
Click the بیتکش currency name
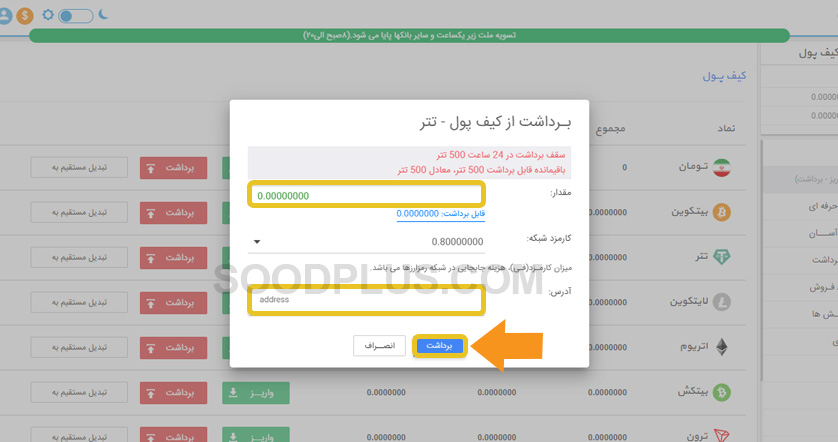pyautogui.click(x=693, y=392)
